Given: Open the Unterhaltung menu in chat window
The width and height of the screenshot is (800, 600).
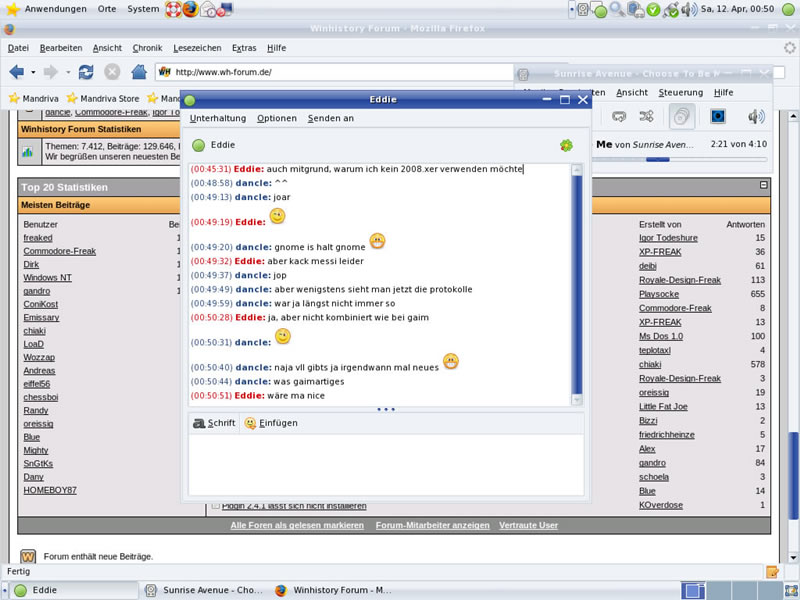Looking at the screenshot, I should pyautogui.click(x=217, y=118).
